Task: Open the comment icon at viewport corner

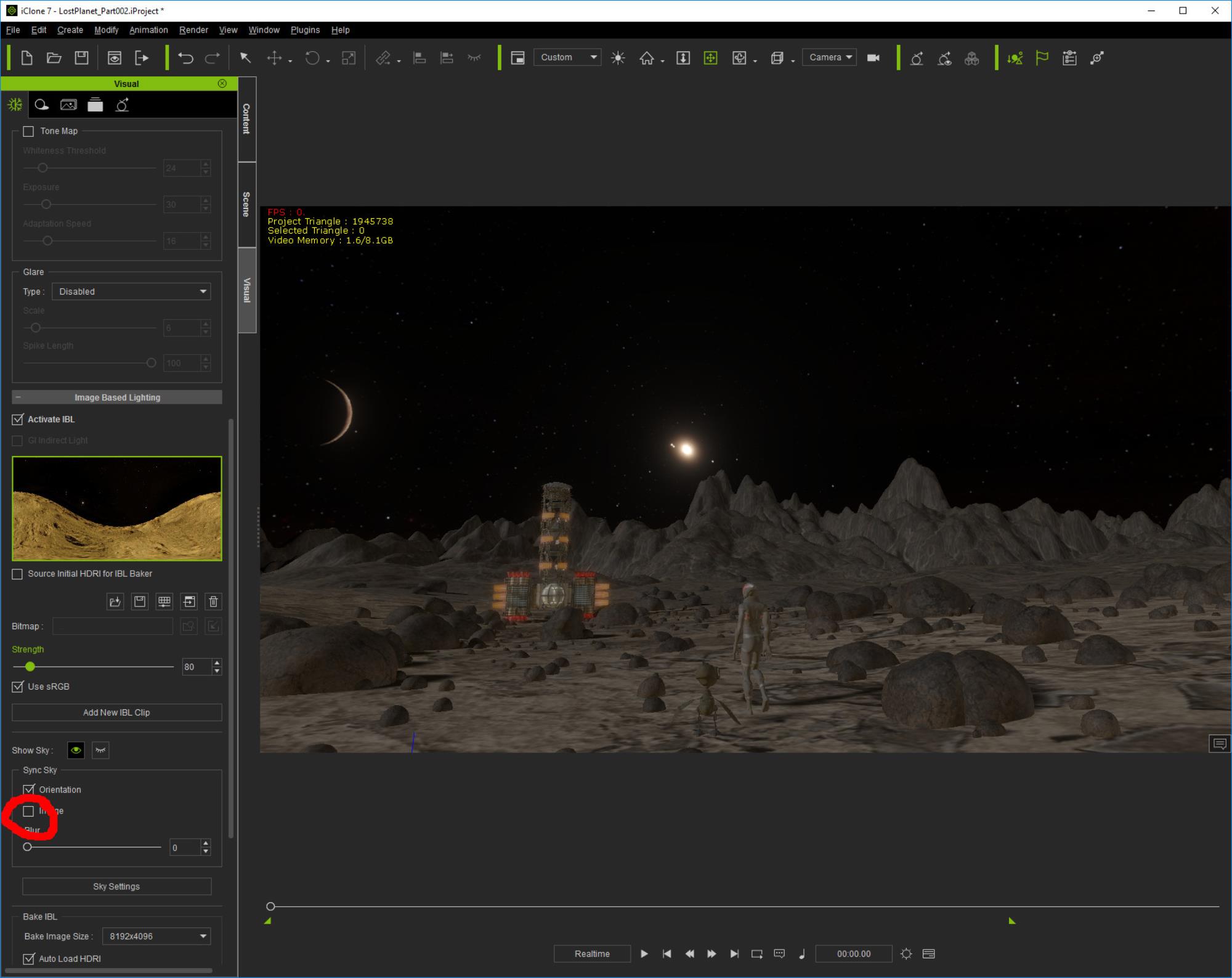Action: point(1220,744)
